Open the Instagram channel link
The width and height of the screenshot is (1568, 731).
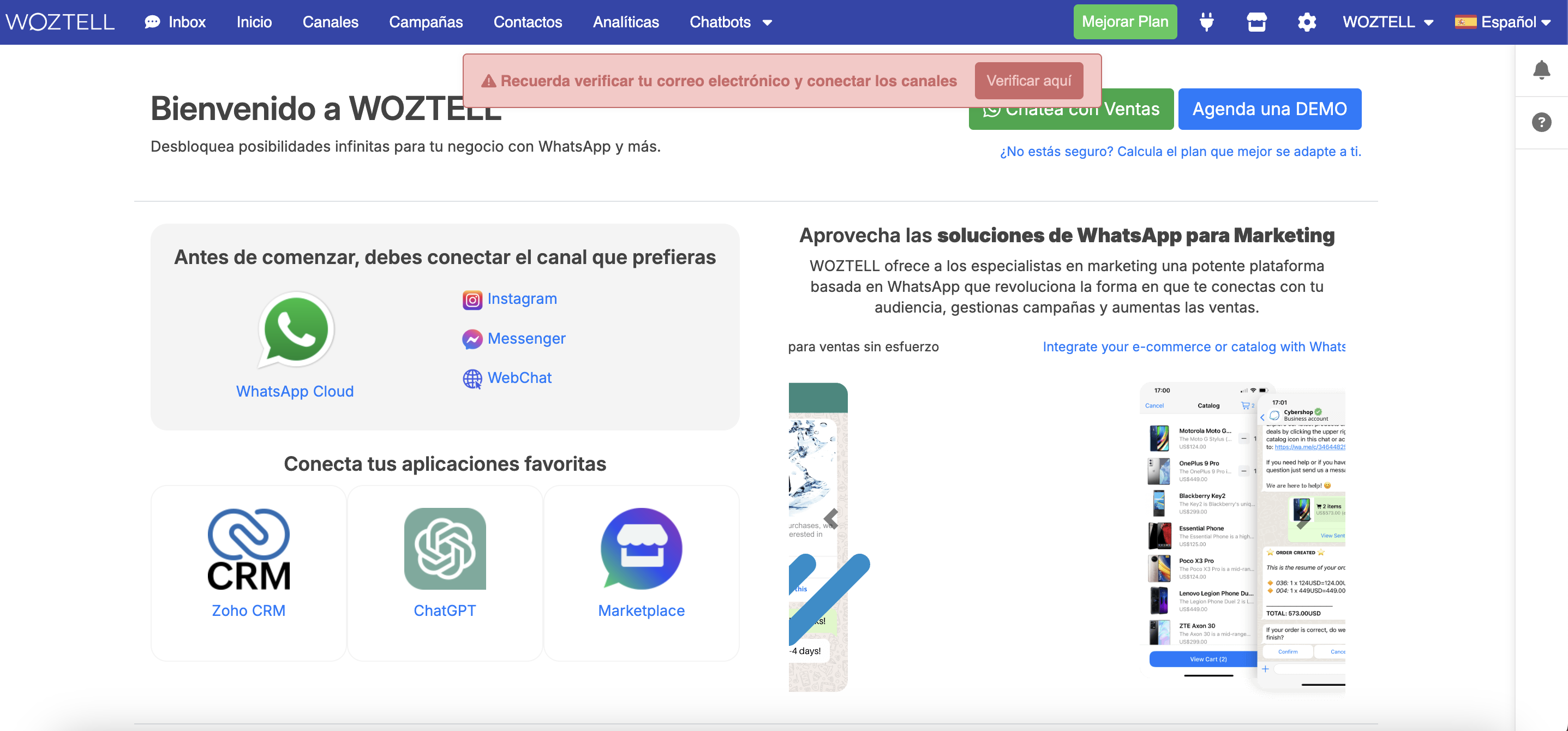point(522,299)
